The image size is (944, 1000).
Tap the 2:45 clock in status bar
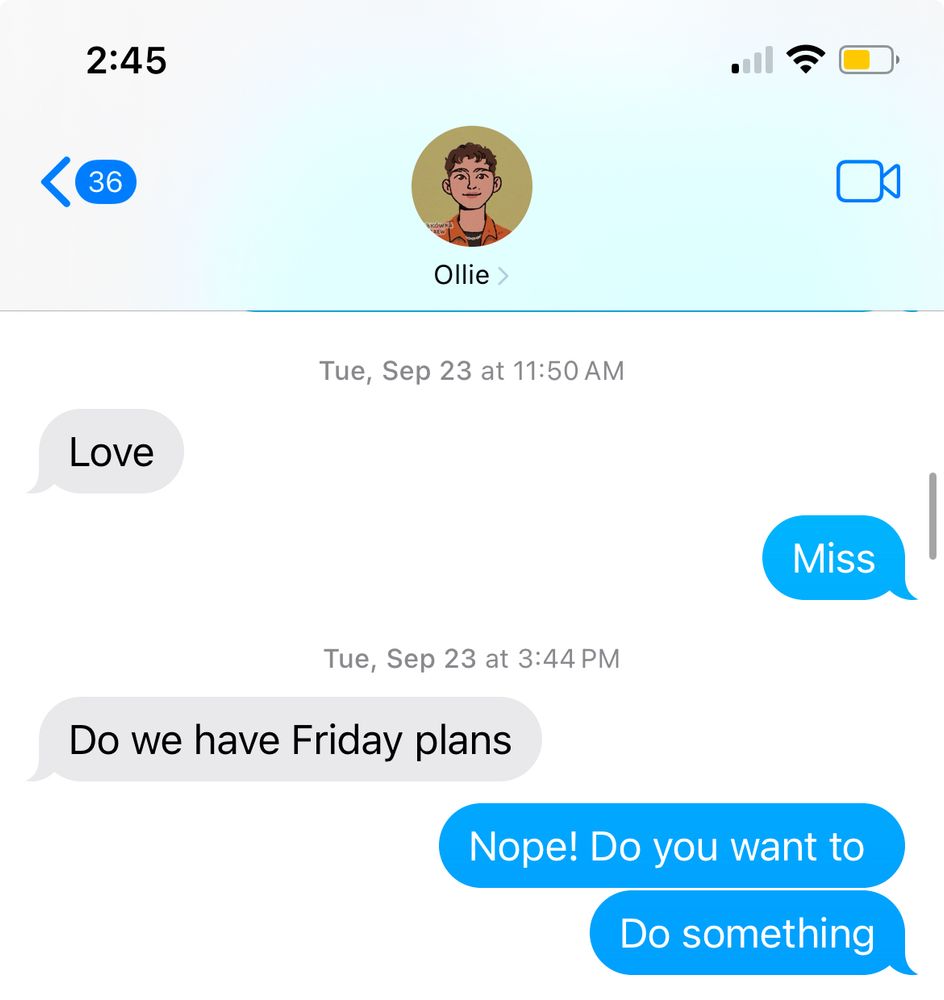(126, 61)
